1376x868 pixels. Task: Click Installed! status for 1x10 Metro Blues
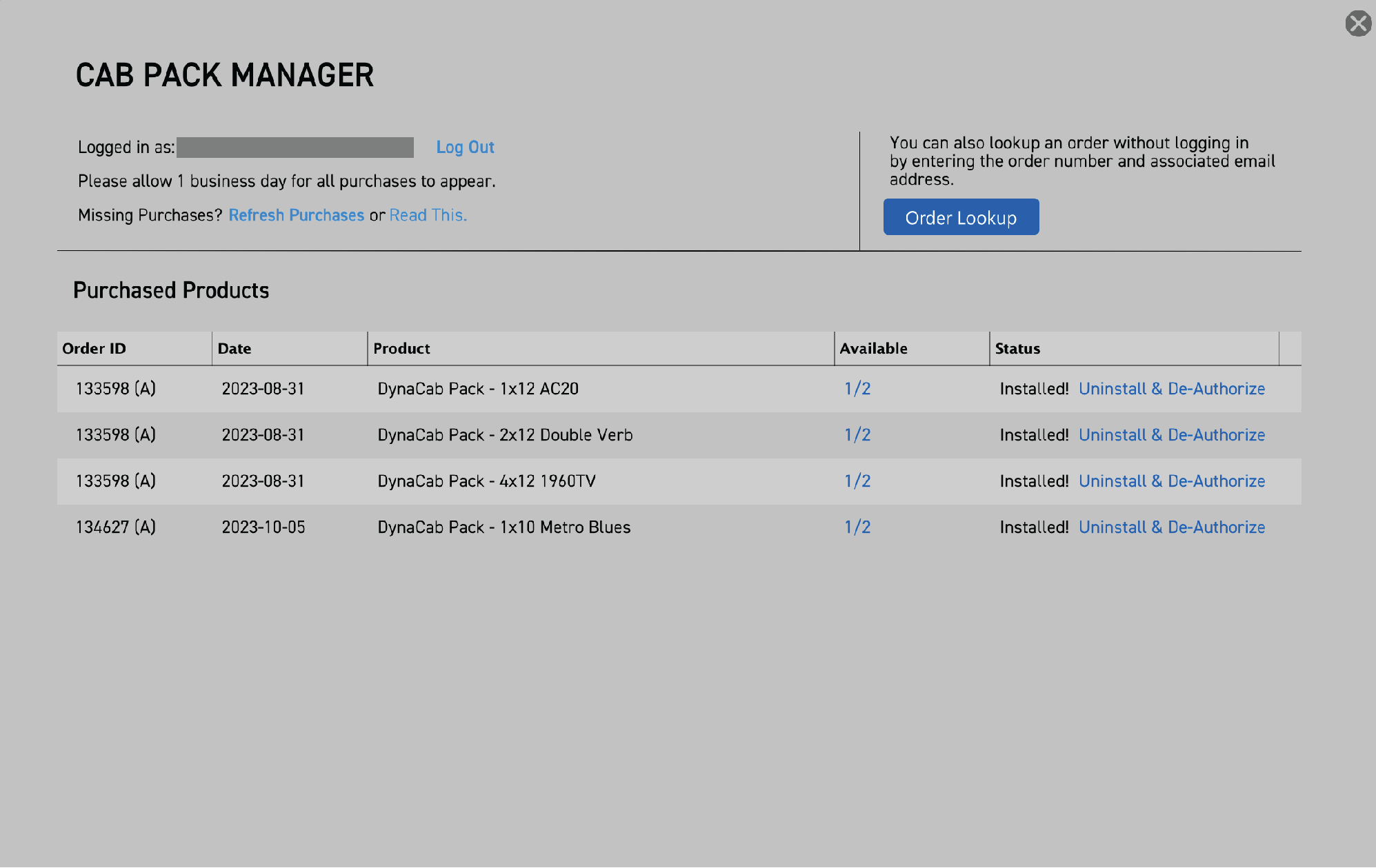pyautogui.click(x=1034, y=527)
